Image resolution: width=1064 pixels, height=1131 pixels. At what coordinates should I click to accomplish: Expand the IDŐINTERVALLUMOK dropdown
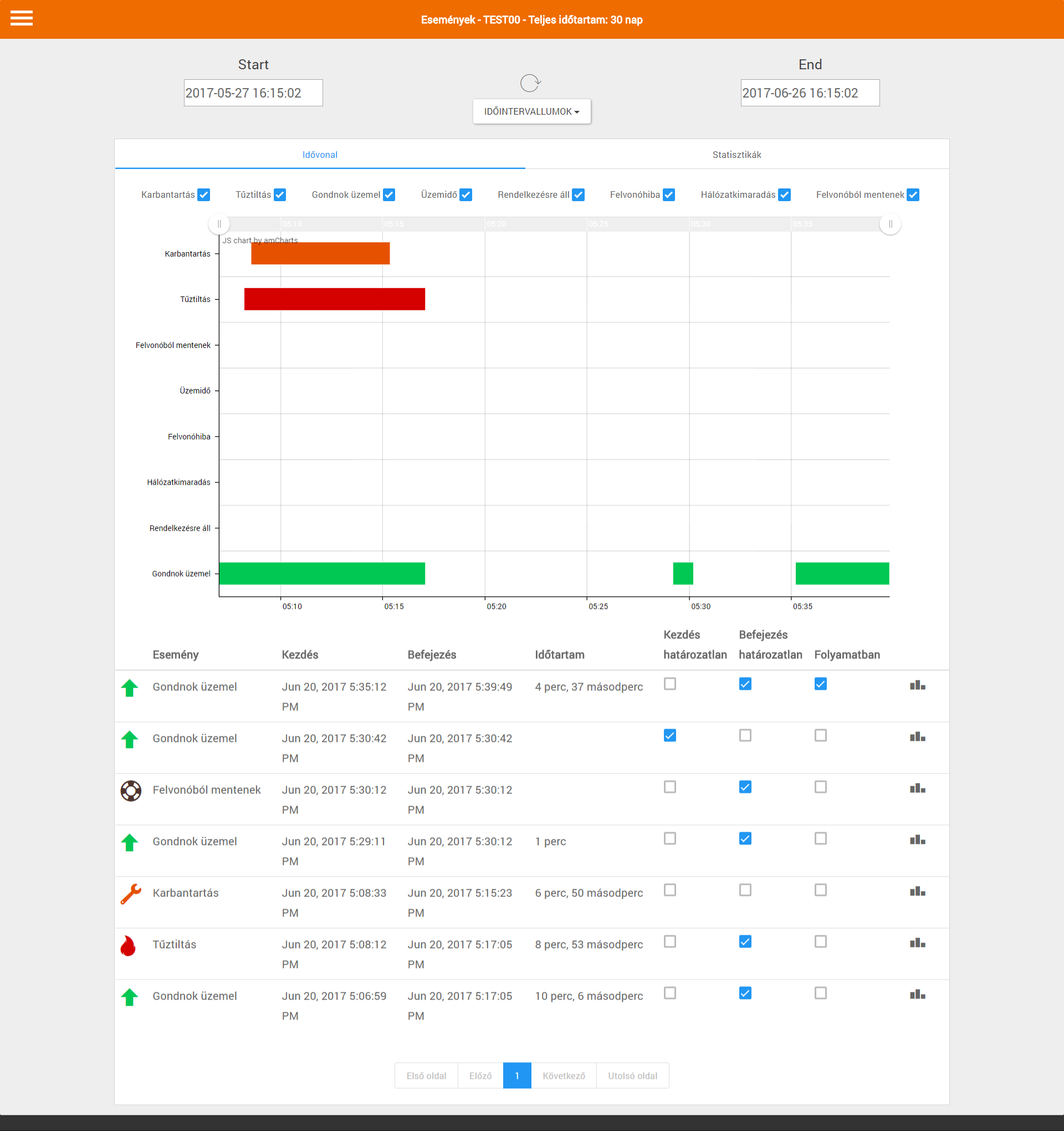[531, 111]
